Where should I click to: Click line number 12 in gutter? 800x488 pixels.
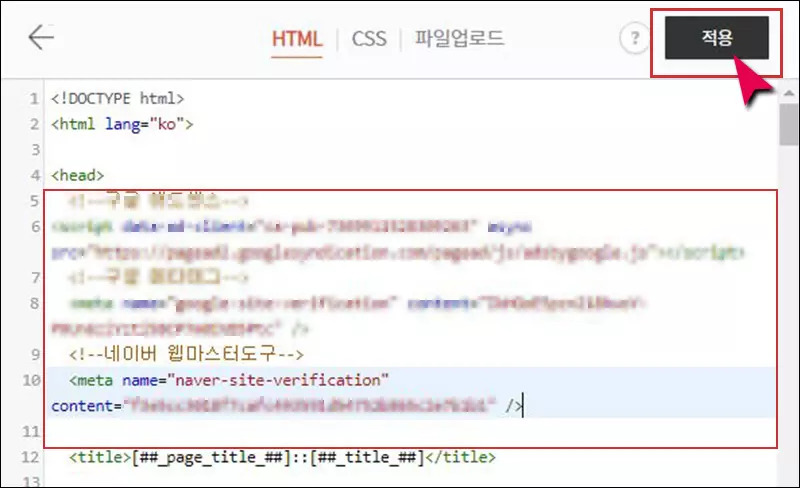pos(31,457)
